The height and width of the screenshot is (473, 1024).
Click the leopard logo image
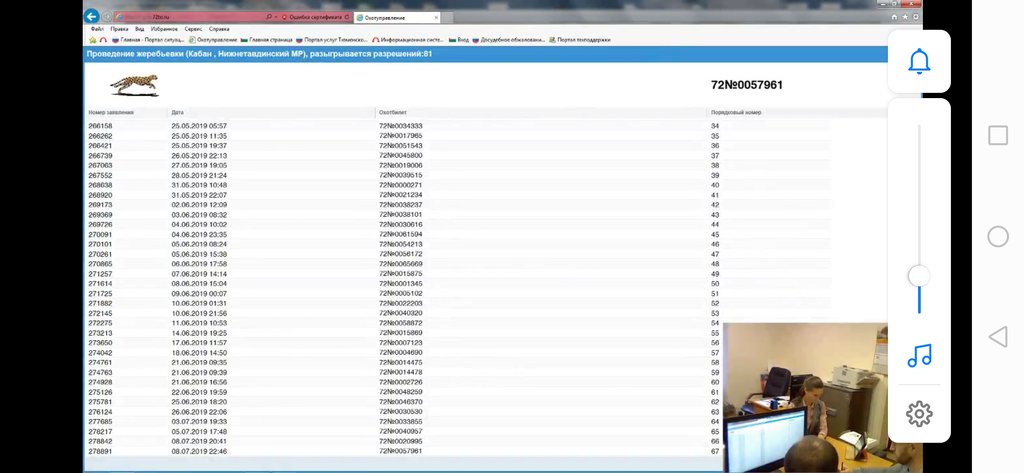(x=134, y=85)
